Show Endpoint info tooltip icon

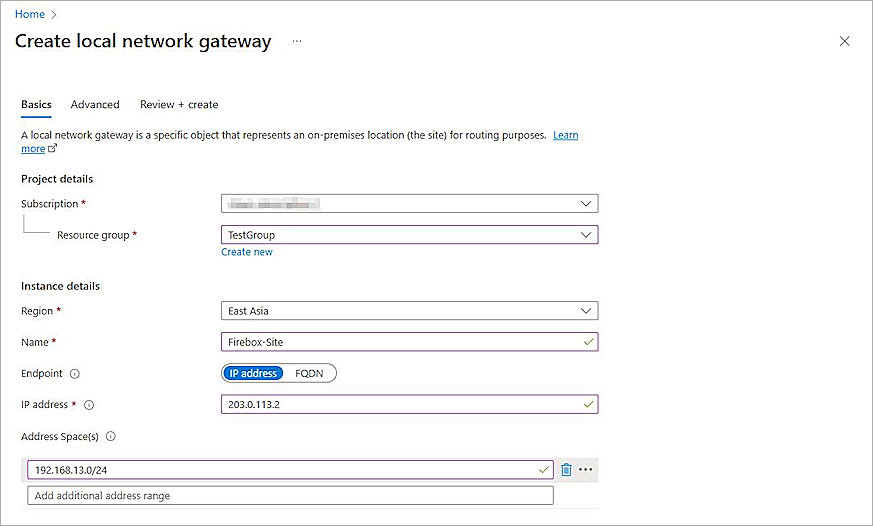pyautogui.click(x=75, y=374)
